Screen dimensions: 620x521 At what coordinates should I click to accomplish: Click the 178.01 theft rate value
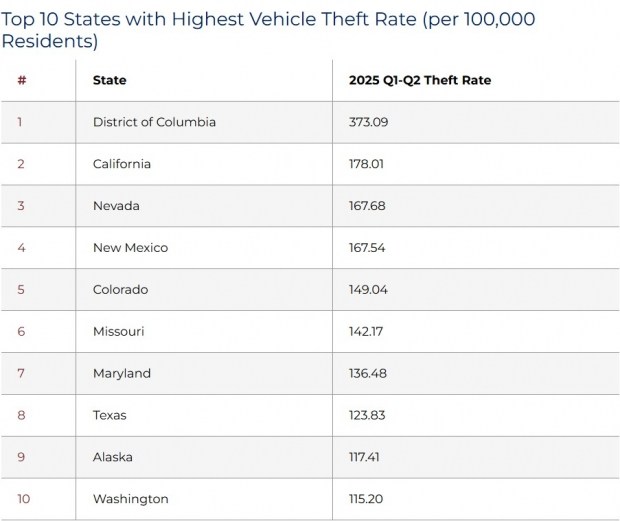(367, 164)
